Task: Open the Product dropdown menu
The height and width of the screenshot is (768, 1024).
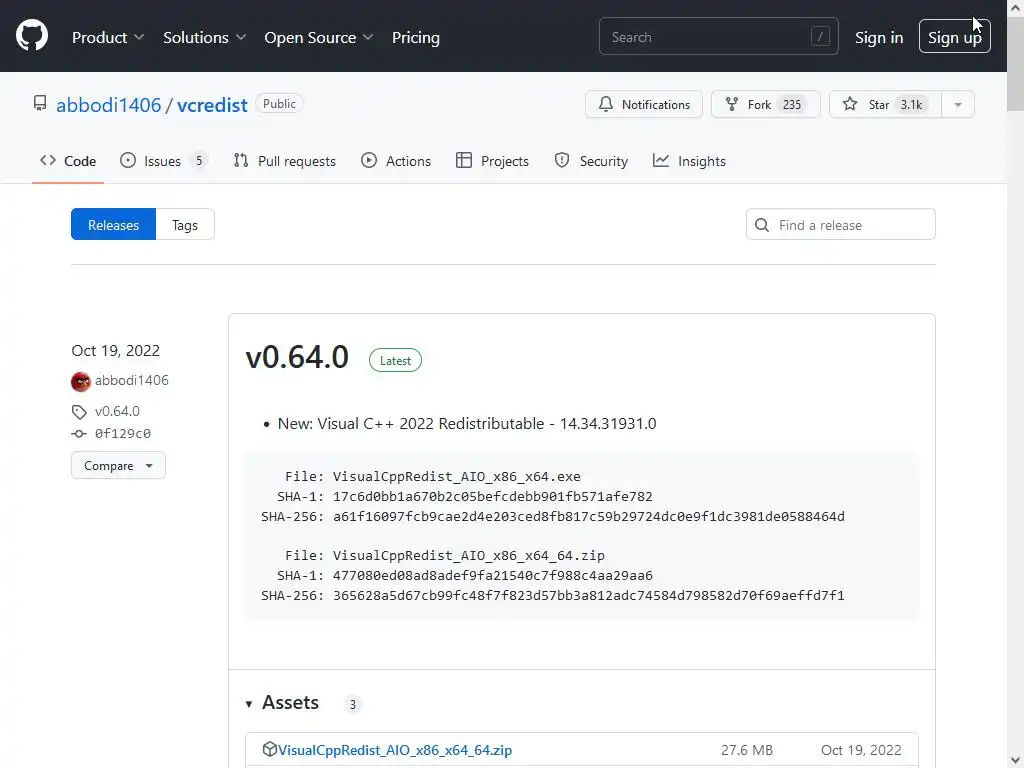Action: coord(108,37)
